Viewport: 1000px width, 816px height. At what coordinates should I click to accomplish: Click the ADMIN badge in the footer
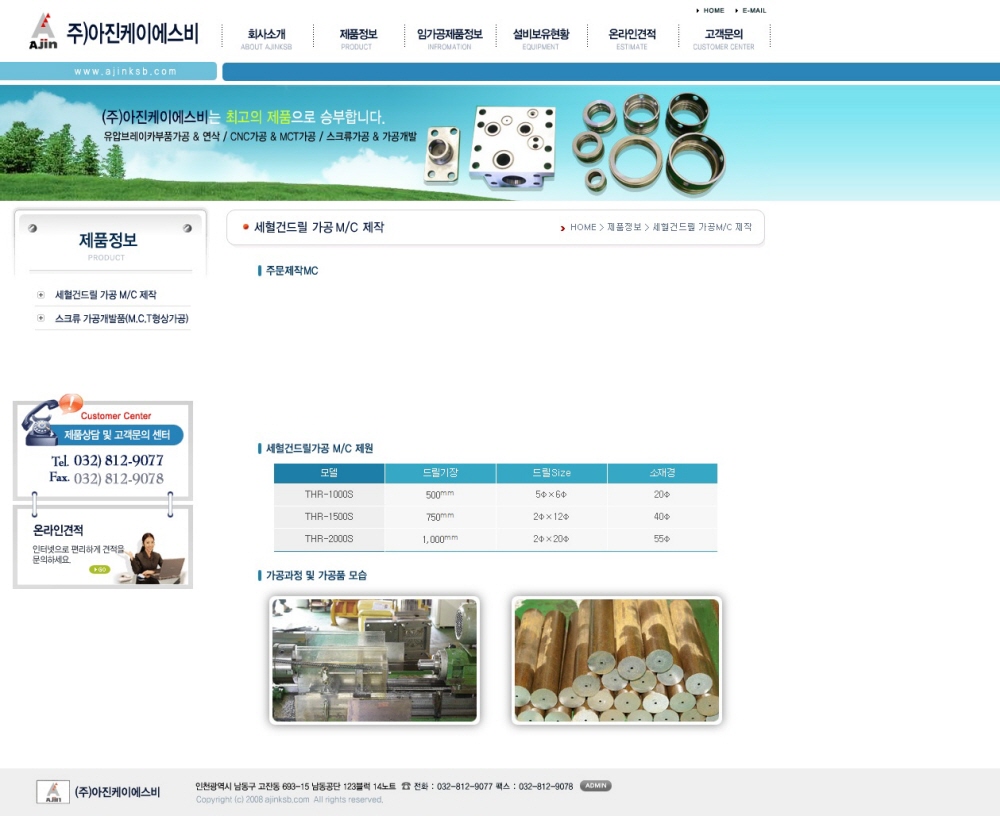(595, 786)
